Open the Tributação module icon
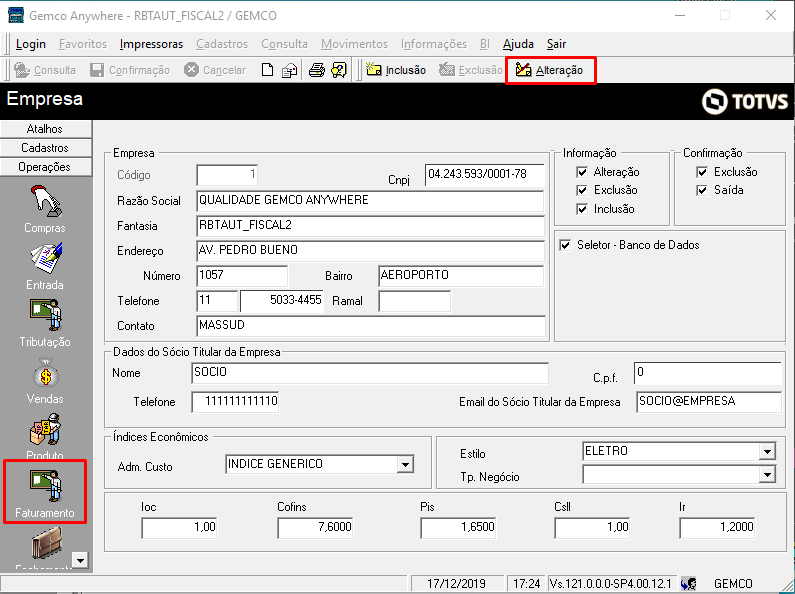This screenshot has height=594, width=795. pyautogui.click(x=45, y=315)
